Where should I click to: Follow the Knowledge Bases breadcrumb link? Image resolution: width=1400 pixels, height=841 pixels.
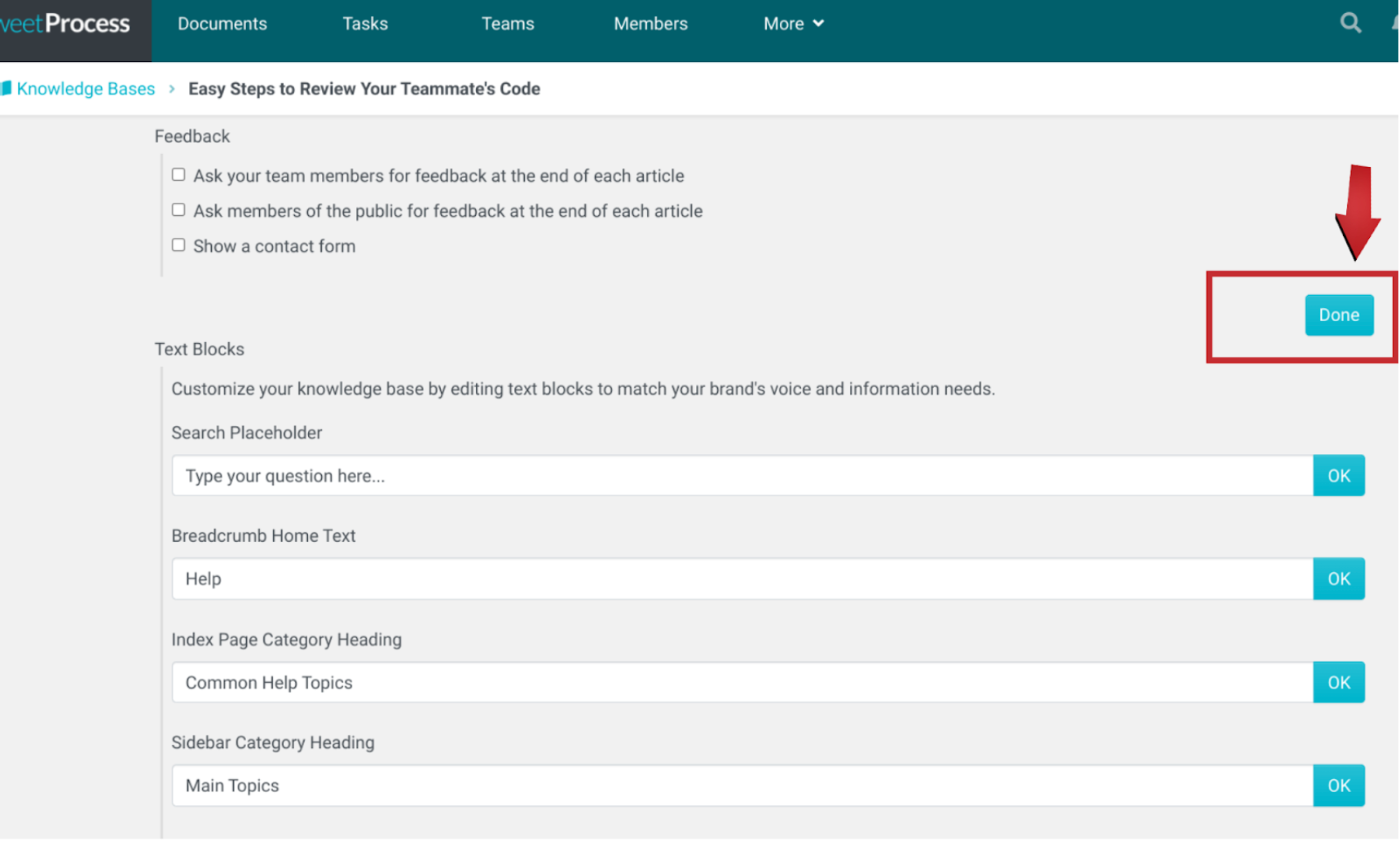(86, 88)
